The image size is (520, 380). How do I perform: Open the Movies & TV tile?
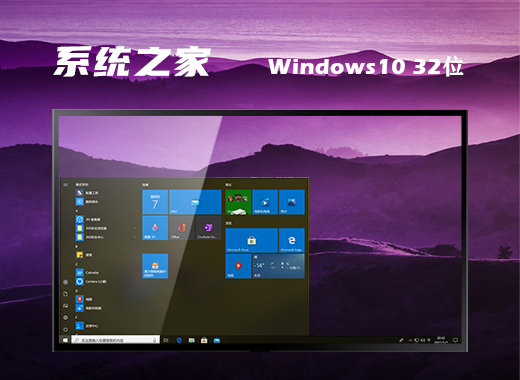tap(265, 202)
